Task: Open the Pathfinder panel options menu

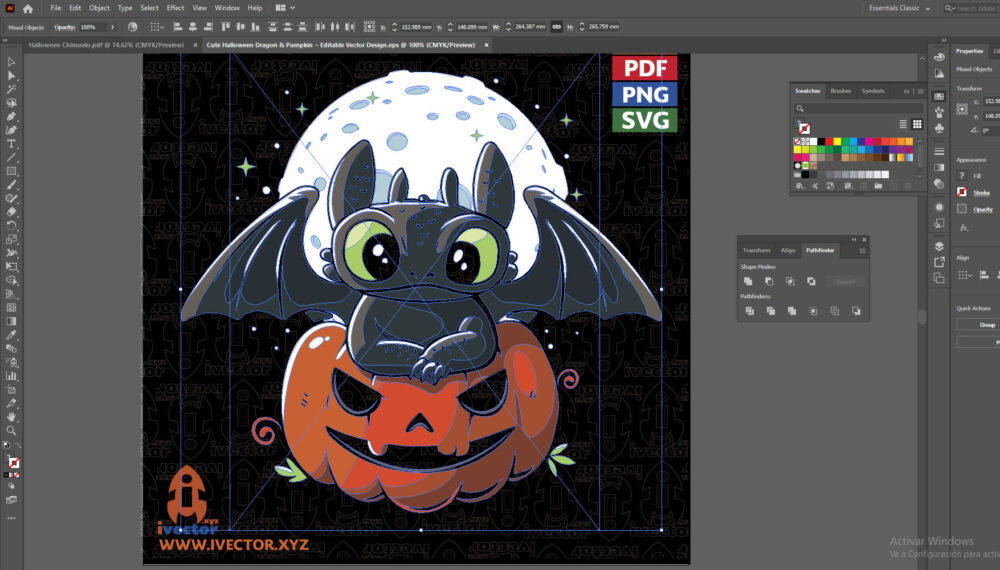Action: click(x=862, y=251)
